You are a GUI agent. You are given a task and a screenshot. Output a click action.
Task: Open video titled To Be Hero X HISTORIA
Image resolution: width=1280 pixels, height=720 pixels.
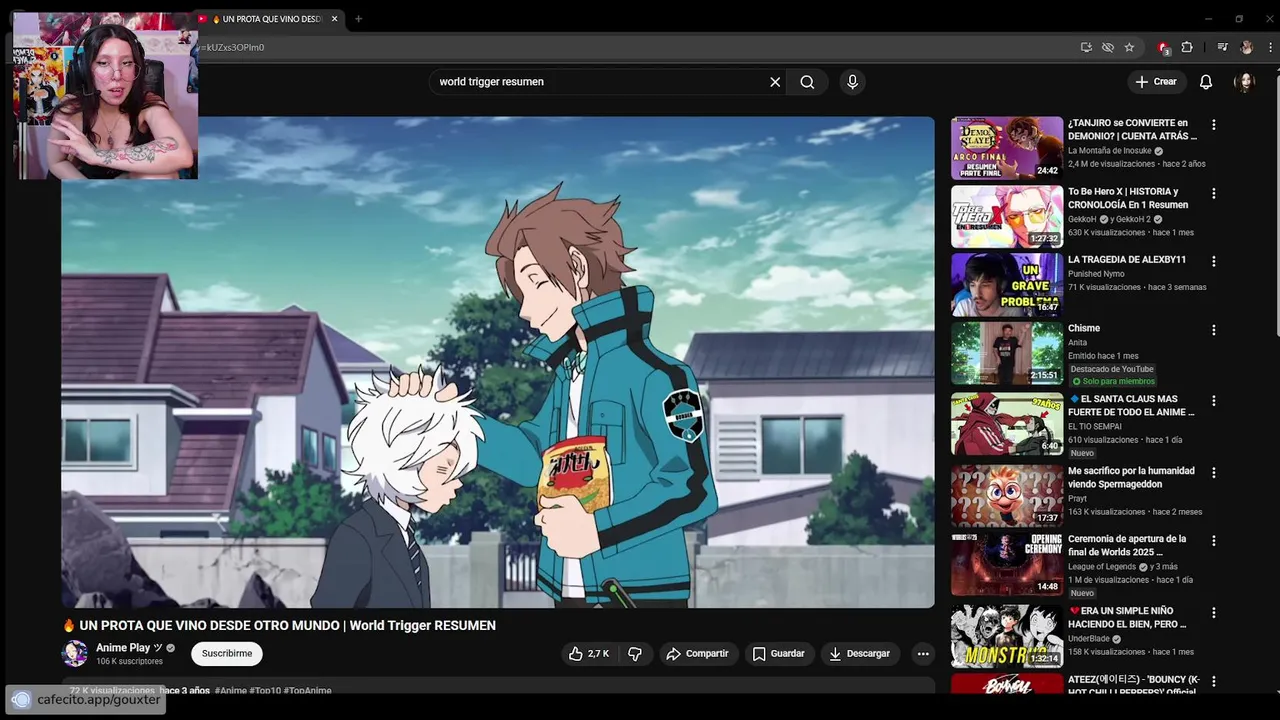click(x=1128, y=198)
